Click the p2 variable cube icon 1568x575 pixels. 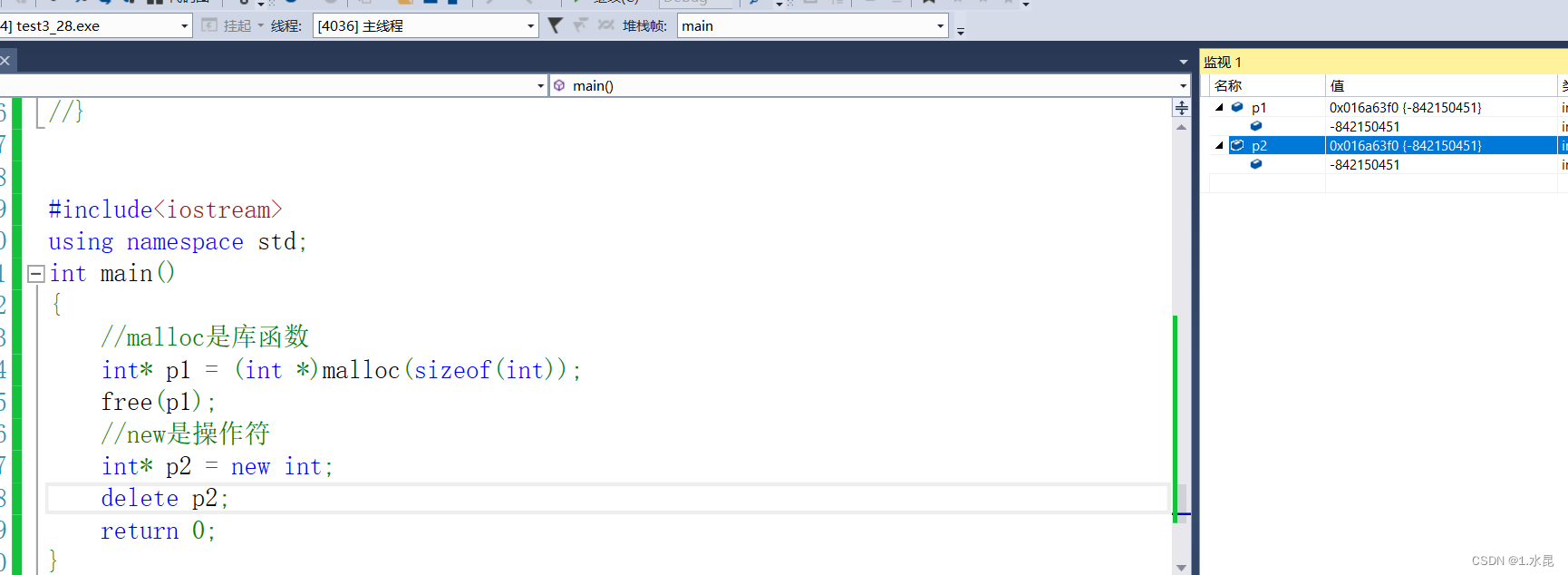click(x=1237, y=145)
